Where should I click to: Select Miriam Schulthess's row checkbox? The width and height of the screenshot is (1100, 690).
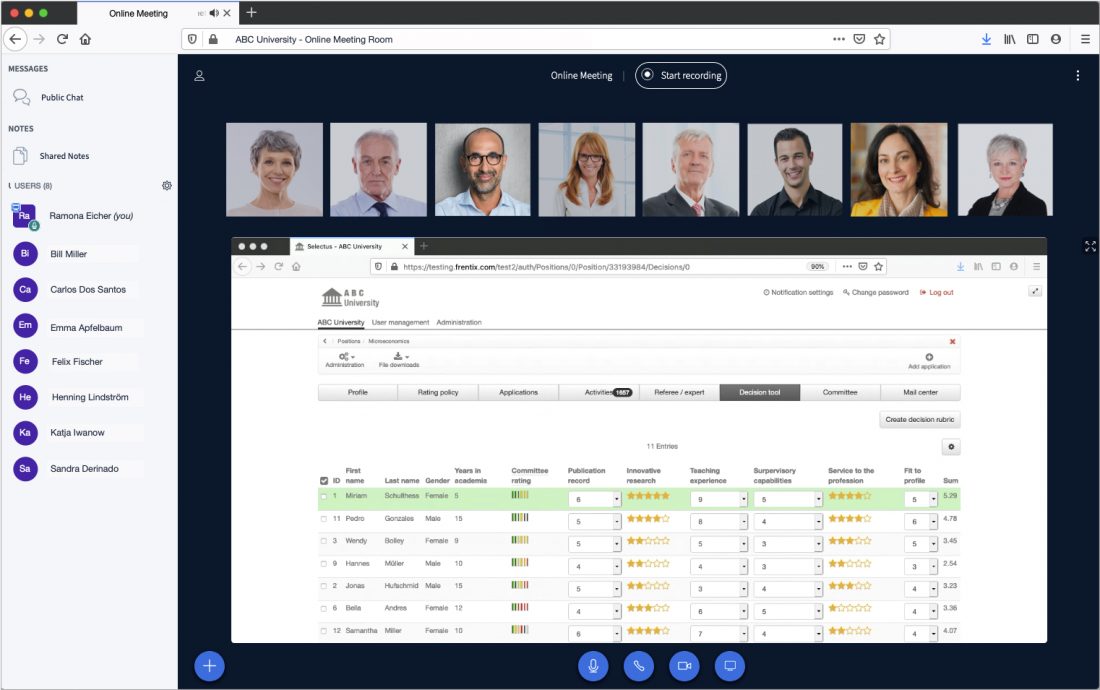tap(326, 495)
